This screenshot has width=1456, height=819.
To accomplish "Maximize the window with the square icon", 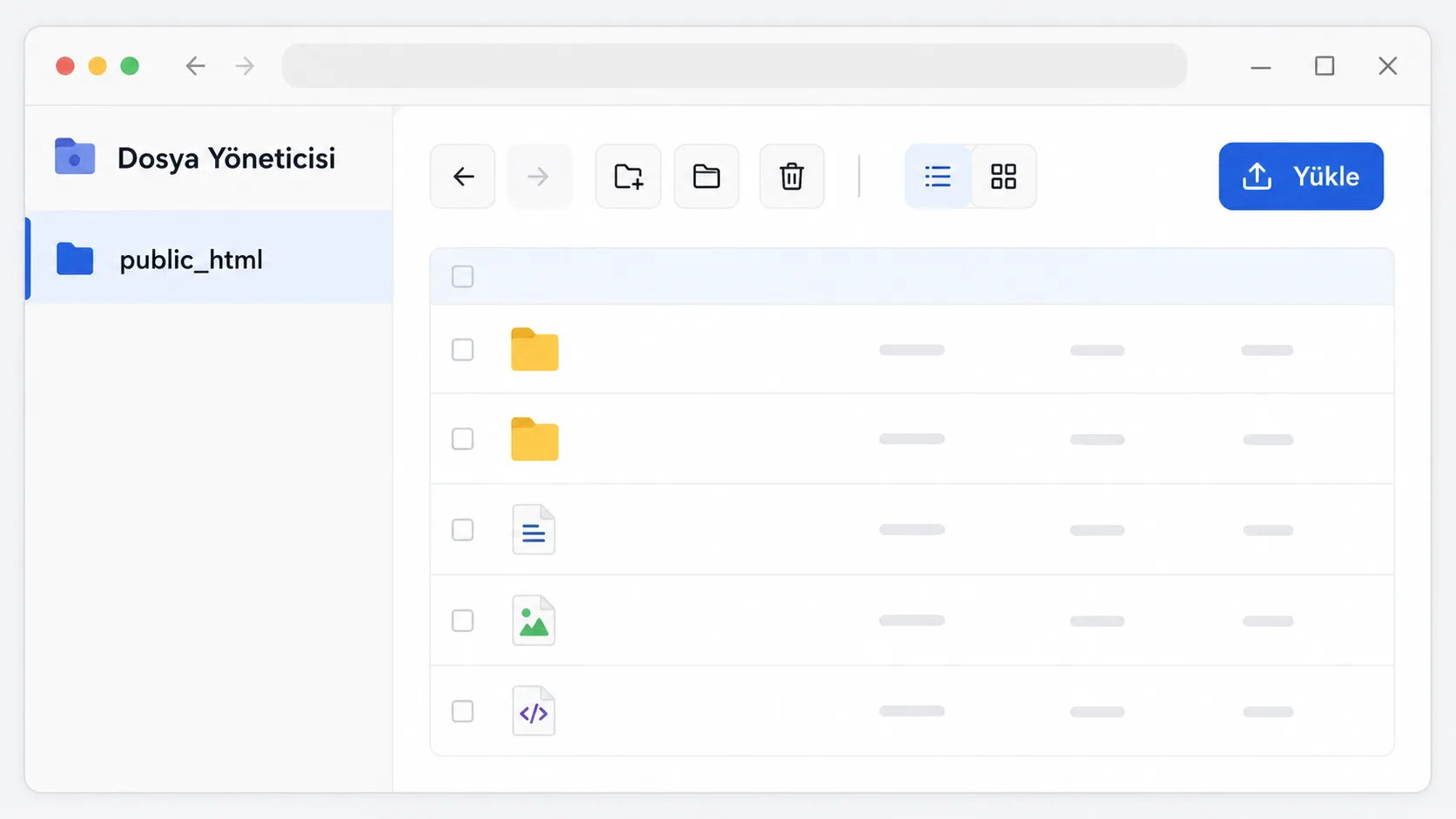I will (1325, 66).
